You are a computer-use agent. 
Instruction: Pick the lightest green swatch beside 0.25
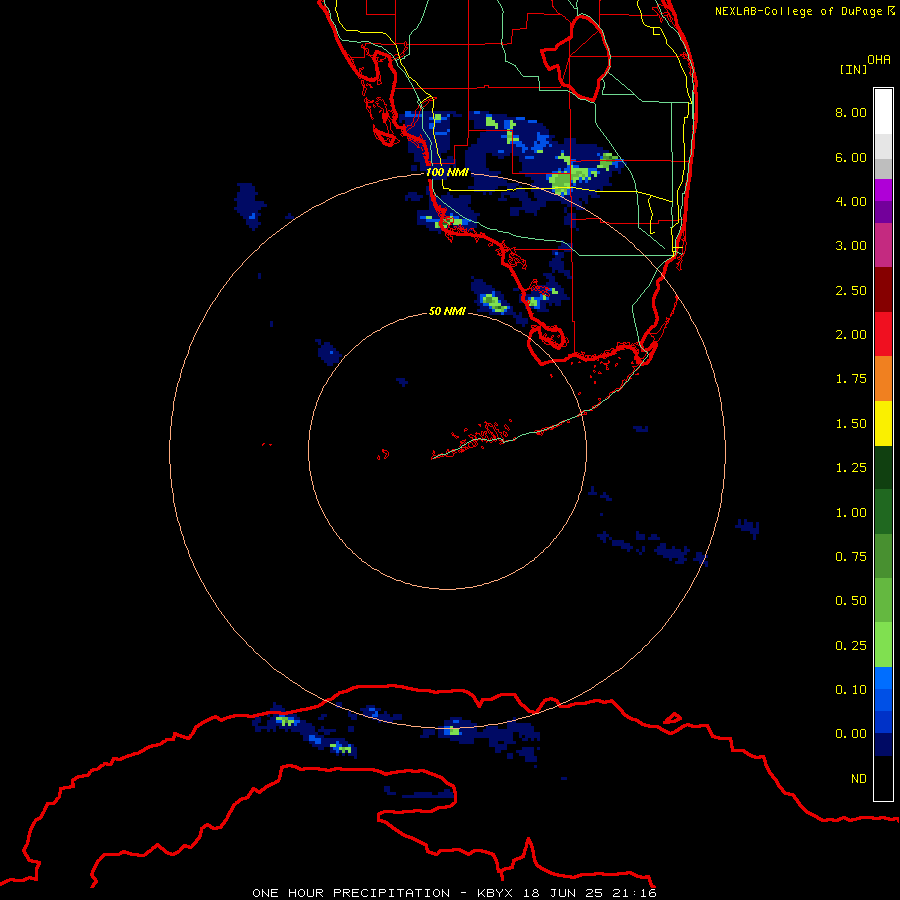pyautogui.click(x=883, y=645)
